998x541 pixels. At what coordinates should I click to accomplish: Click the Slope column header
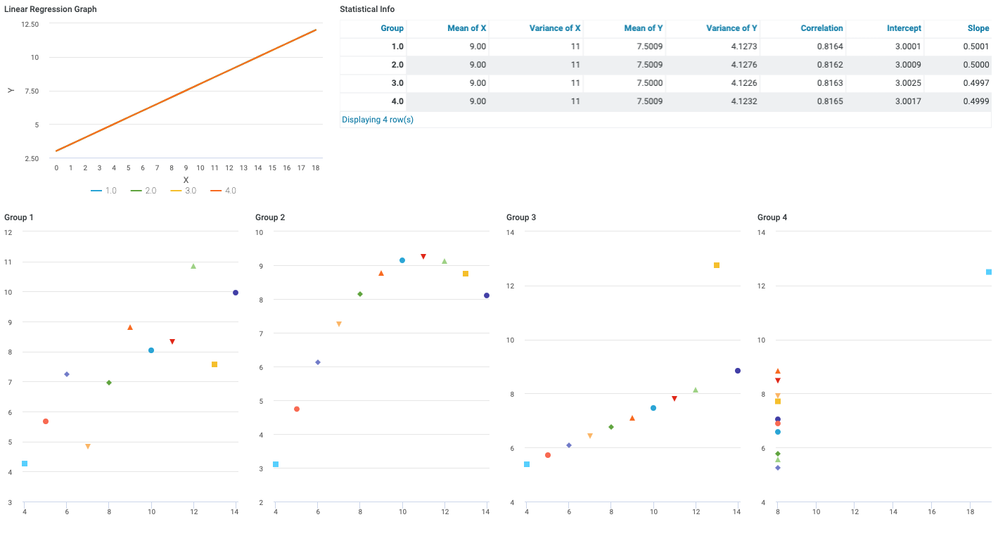pyautogui.click(x=977, y=28)
